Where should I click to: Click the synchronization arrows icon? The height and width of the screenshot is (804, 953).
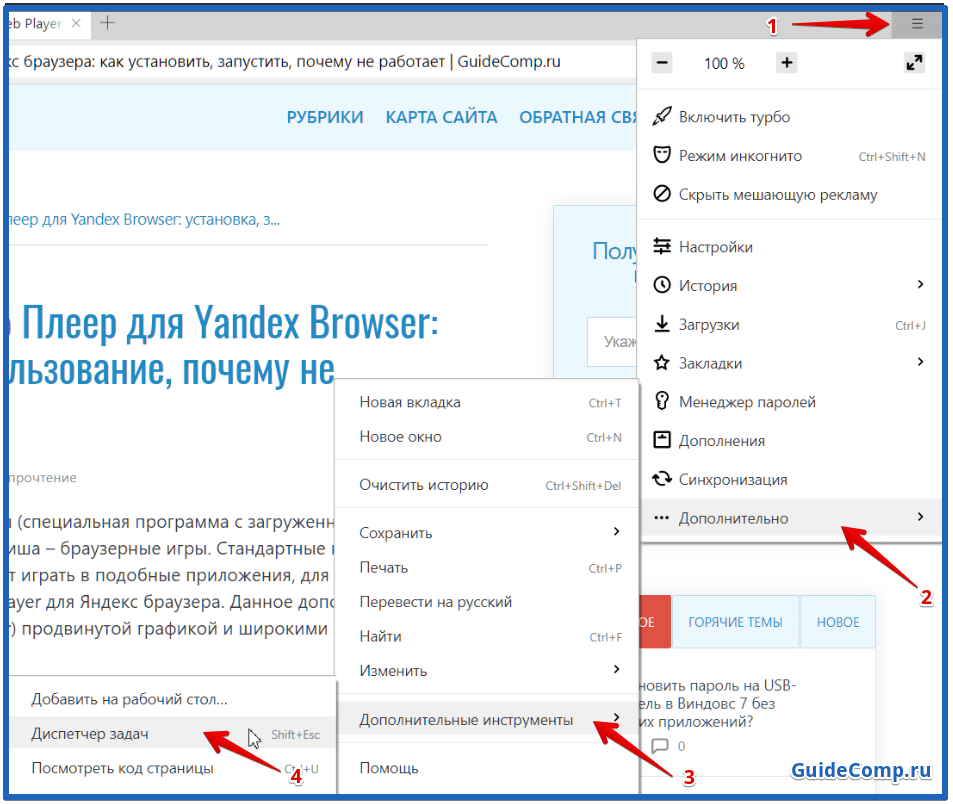click(661, 479)
